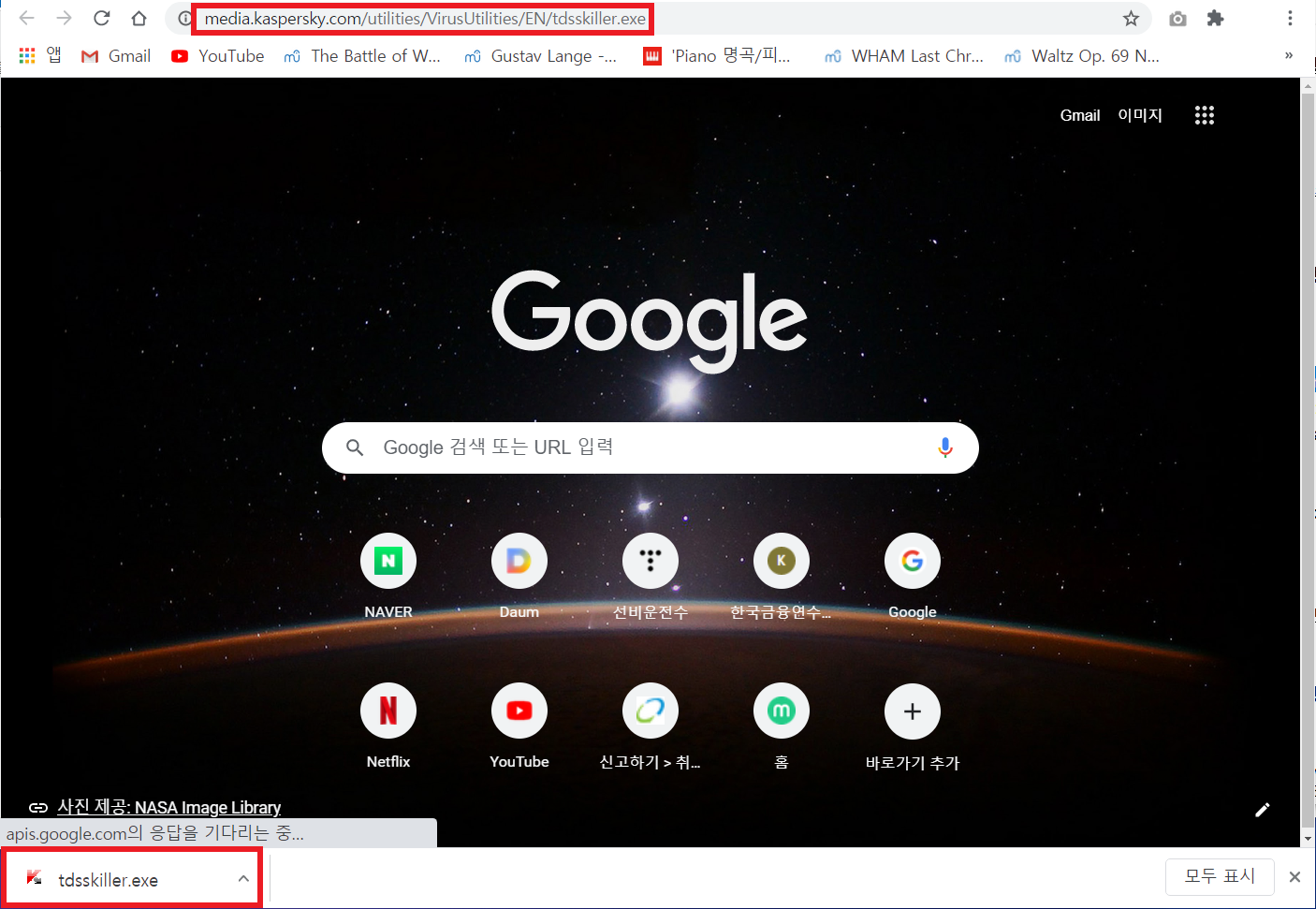Open the 한국금융연수 shortcut

(782, 576)
